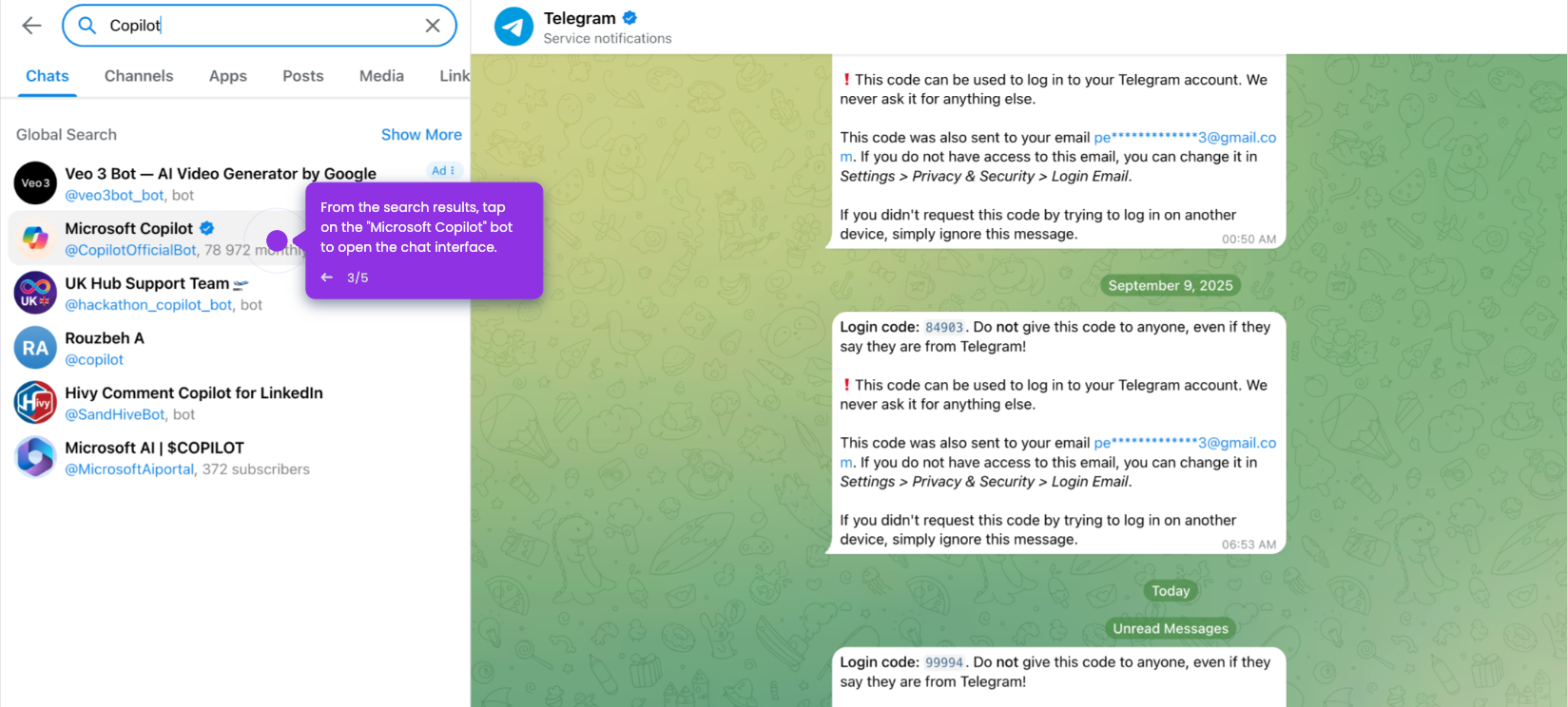Open the Ad options badge
The width and height of the screenshot is (1568, 707).
click(x=443, y=171)
